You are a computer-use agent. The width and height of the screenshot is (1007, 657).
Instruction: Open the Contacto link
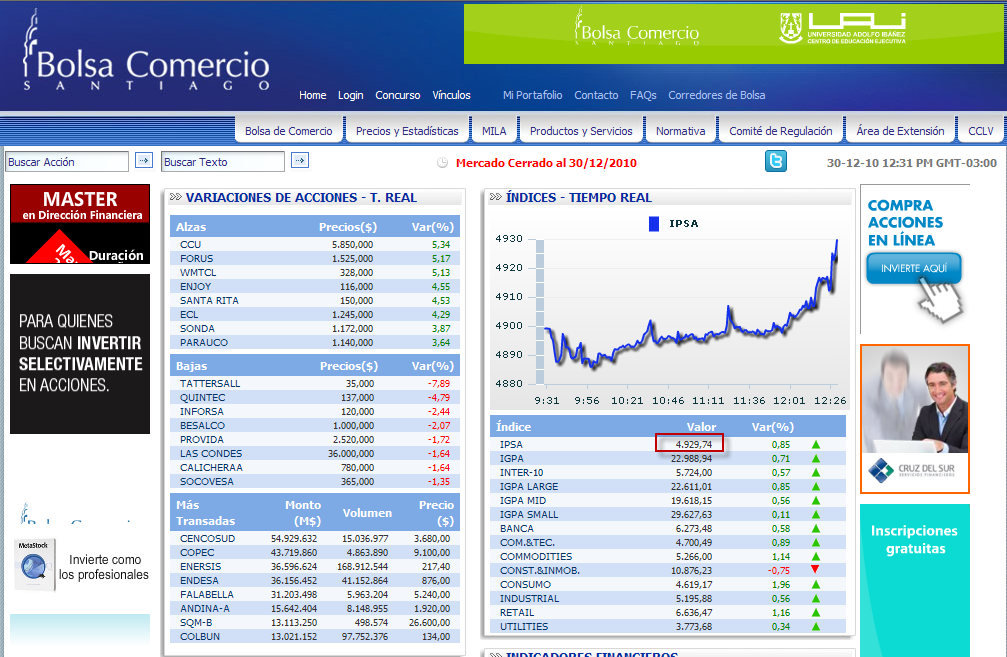point(596,95)
